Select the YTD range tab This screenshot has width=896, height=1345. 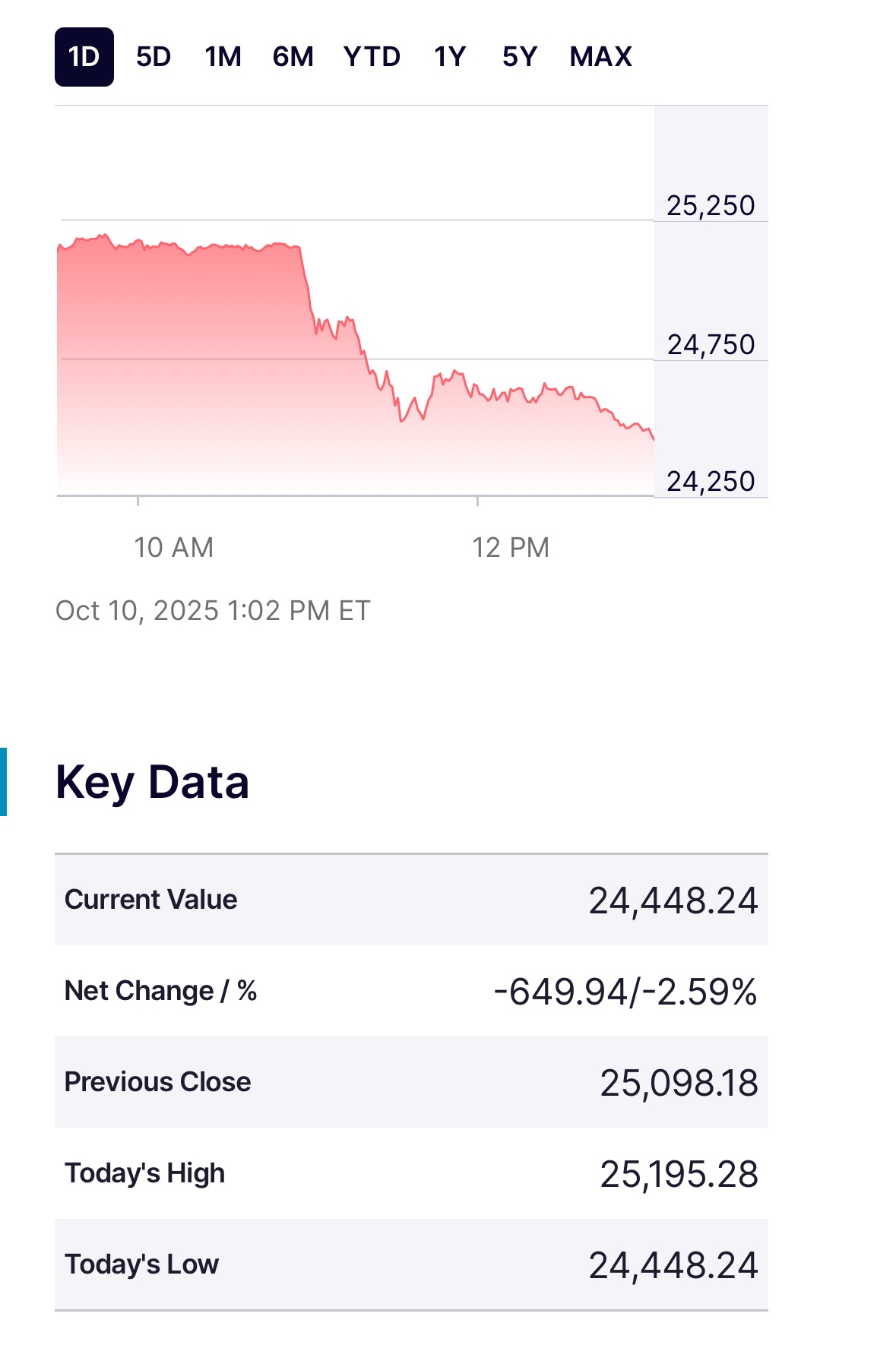tap(372, 57)
